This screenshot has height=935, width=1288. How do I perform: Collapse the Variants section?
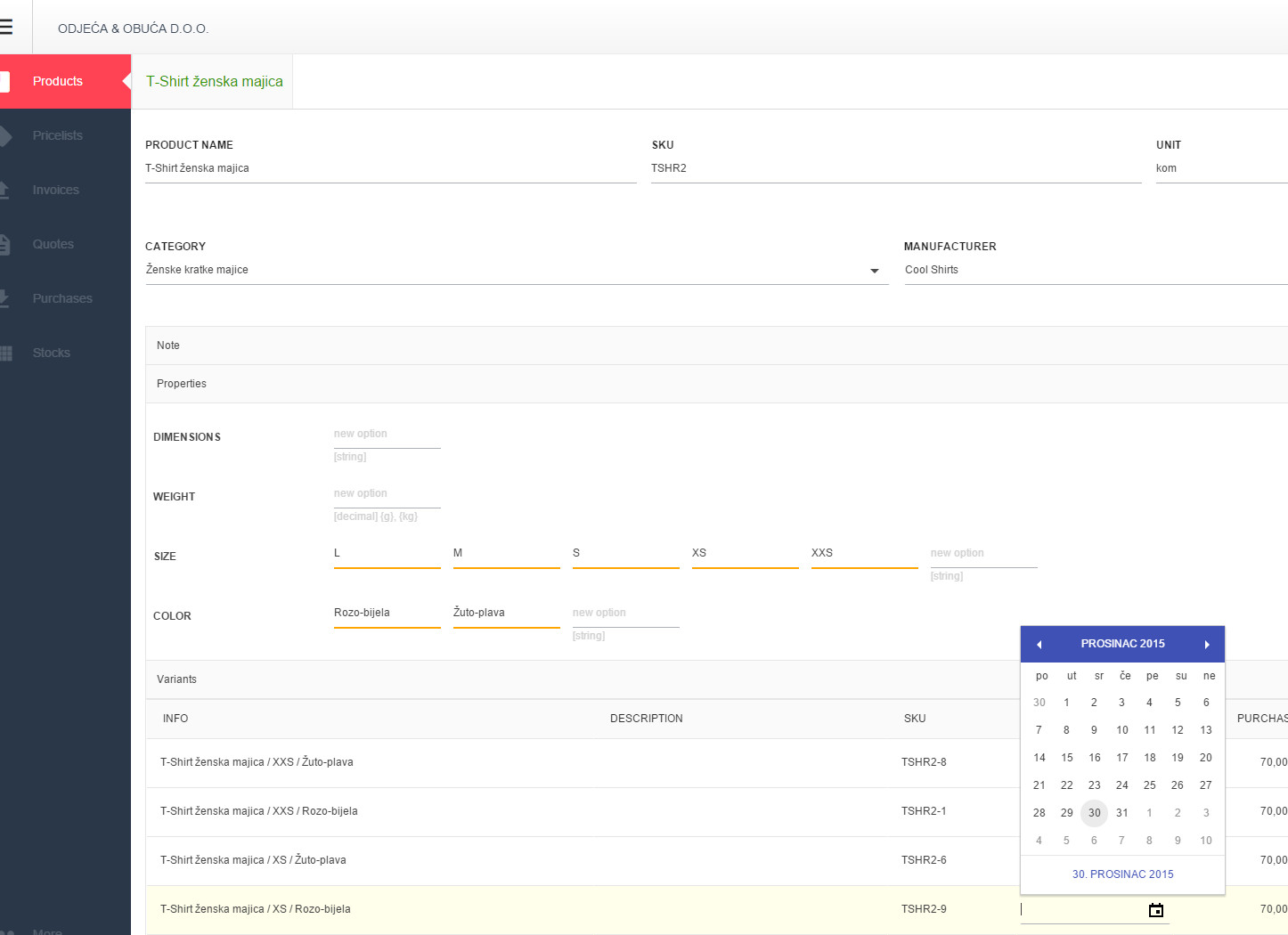[x=716, y=679]
